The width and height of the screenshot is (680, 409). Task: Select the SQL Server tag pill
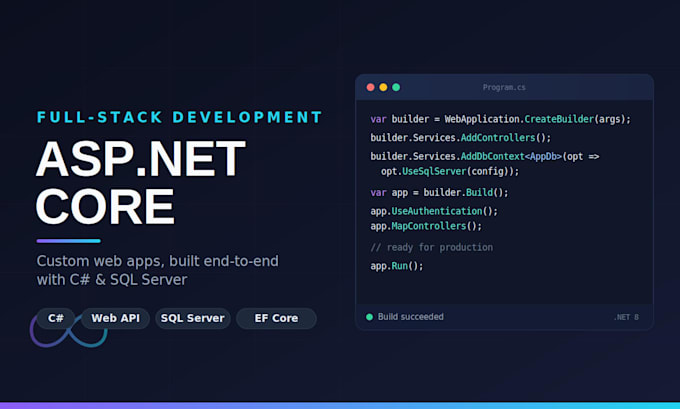(193, 318)
